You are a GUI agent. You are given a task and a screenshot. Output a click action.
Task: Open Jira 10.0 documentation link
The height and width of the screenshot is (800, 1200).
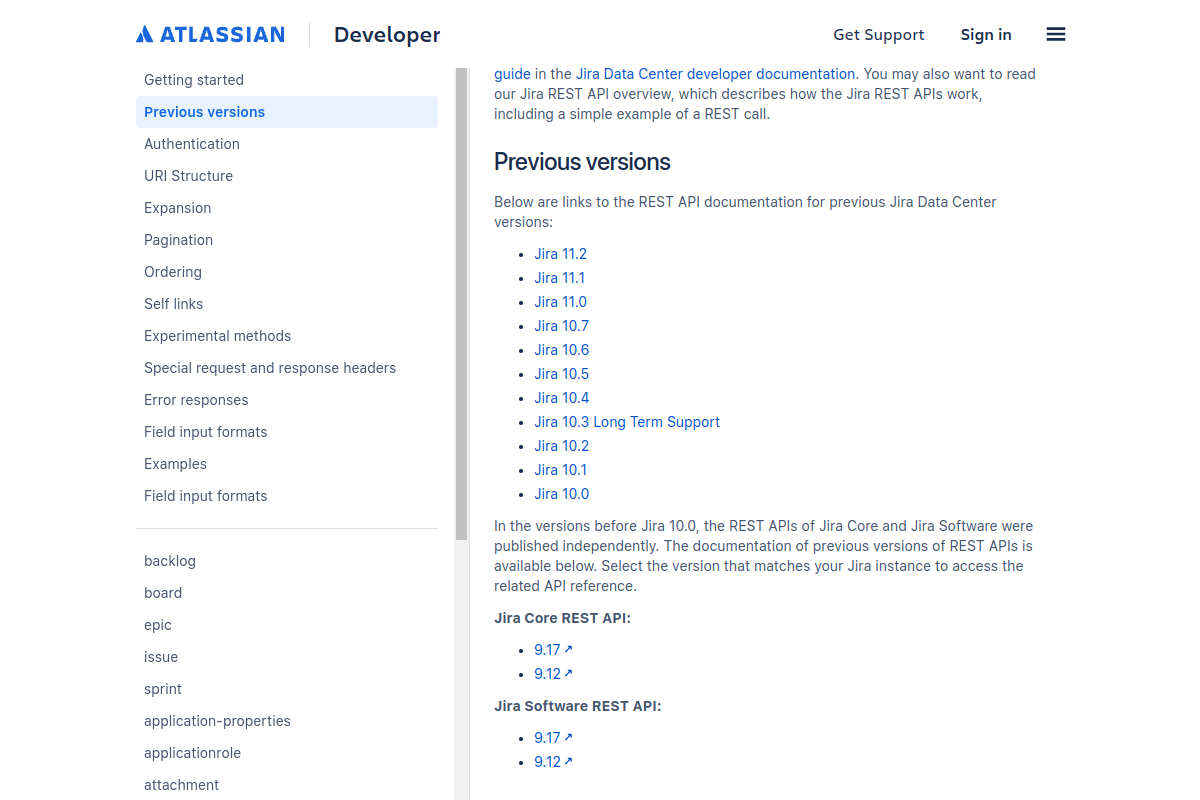click(x=561, y=494)
